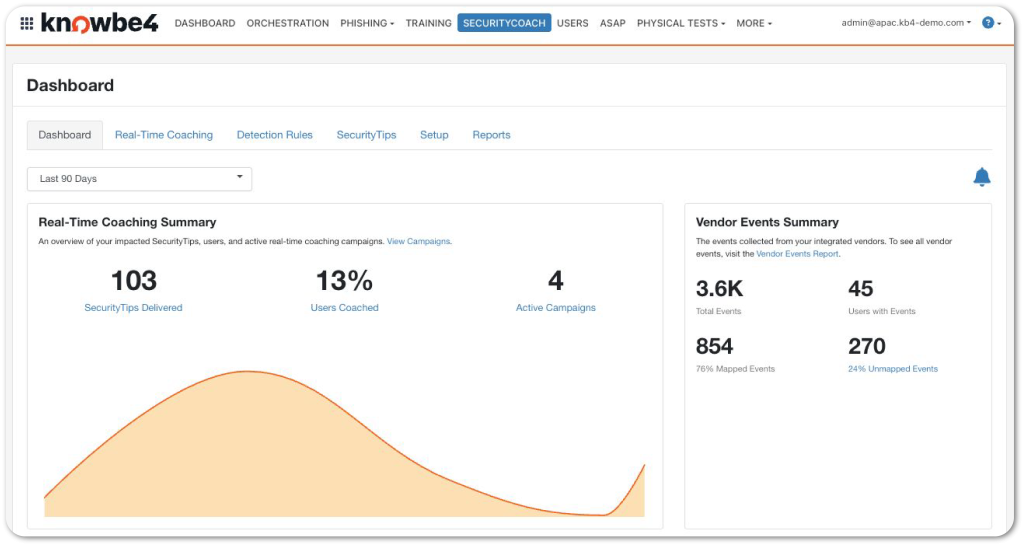Click the 24% Unmapped Events link
Viewport: 1024px width, 546px height.
click(x=893, y=369)
